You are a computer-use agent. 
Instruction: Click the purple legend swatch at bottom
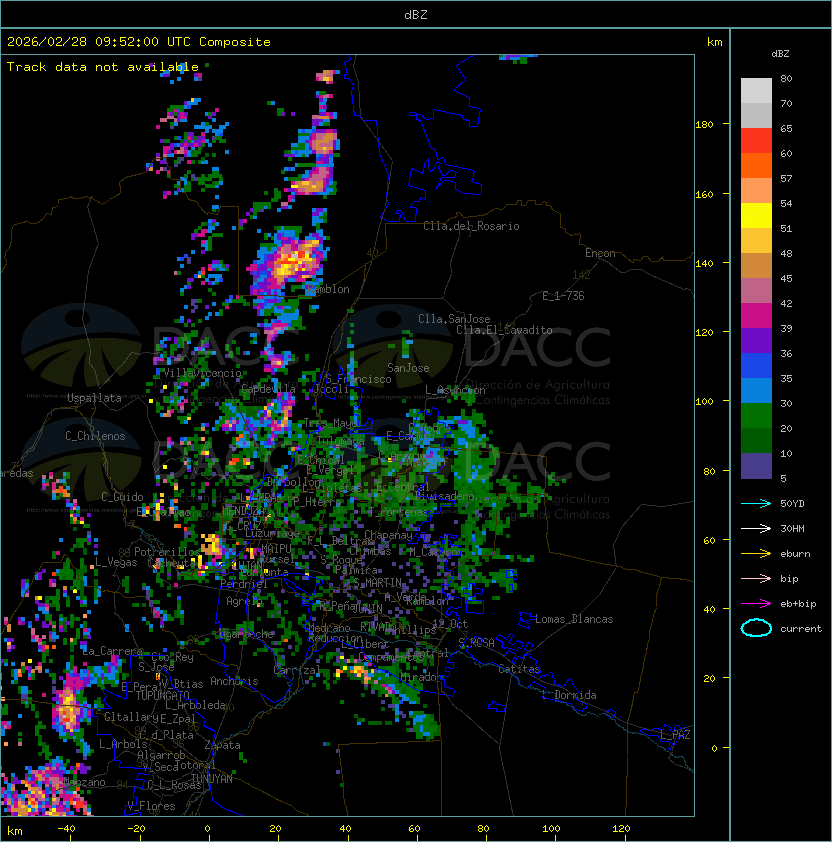pos(756,466)
